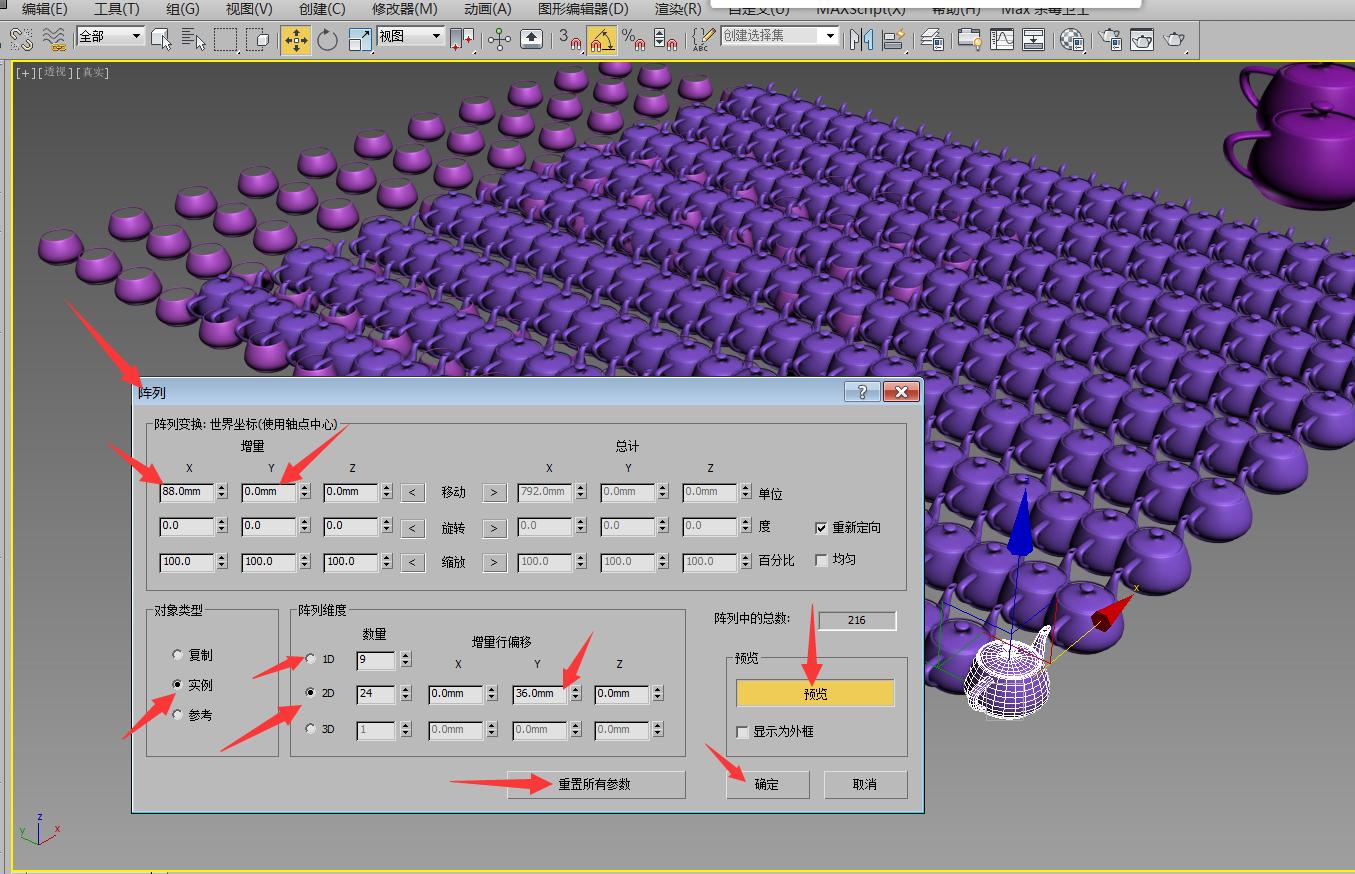Open the 修改器(M) menu
1355x874 pixels.
click(x=404, y=9)
